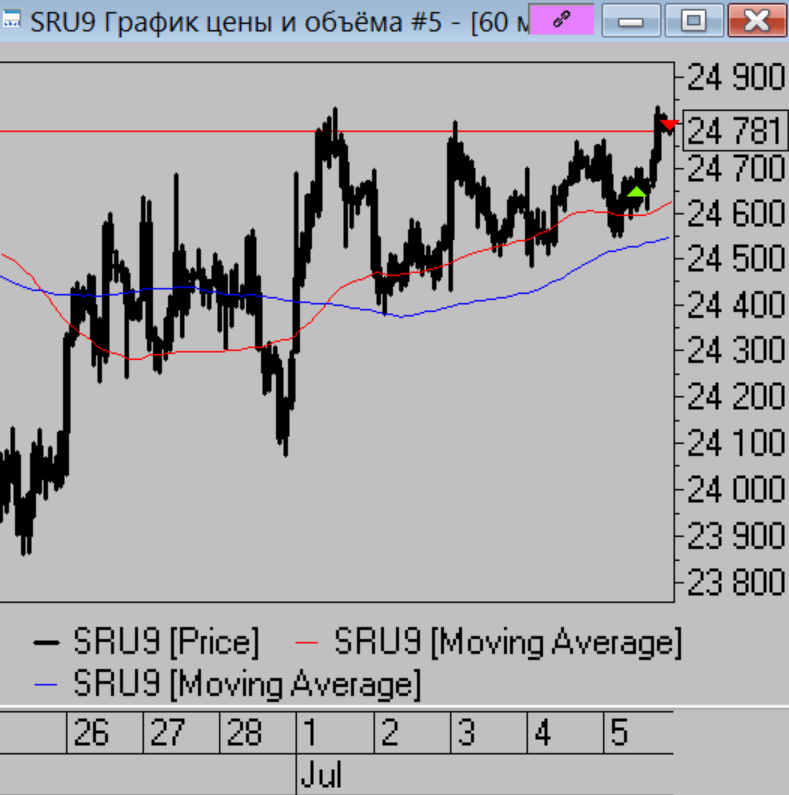The image size is (789, 795).
Task: Click the date label 26 on time axis
Action: (91, 735)
